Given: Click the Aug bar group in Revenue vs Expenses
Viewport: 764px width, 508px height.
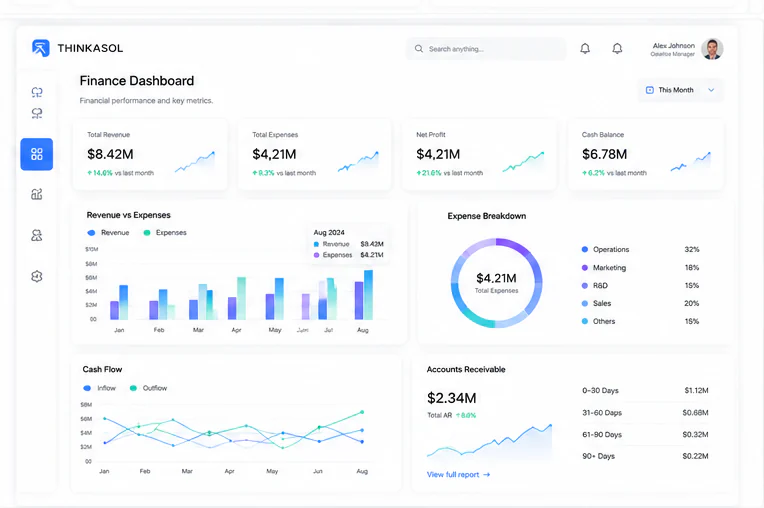Looking at the screenshot, I should click(x=363, y=295).
